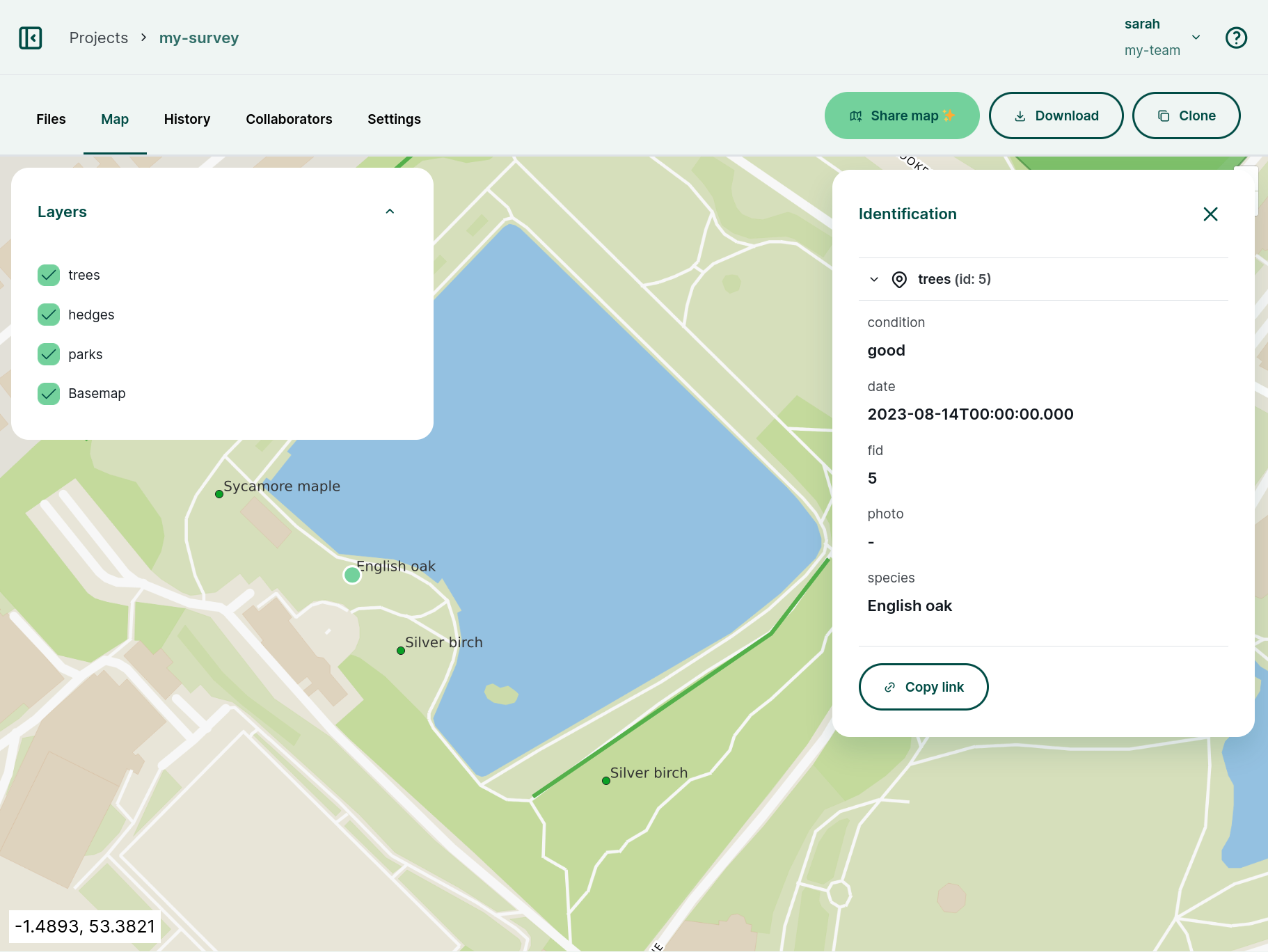The height and width of the screenshot is (952, 1268).
Task: Click the app logo sidebar icon
Action: click(x=30, y=38)
